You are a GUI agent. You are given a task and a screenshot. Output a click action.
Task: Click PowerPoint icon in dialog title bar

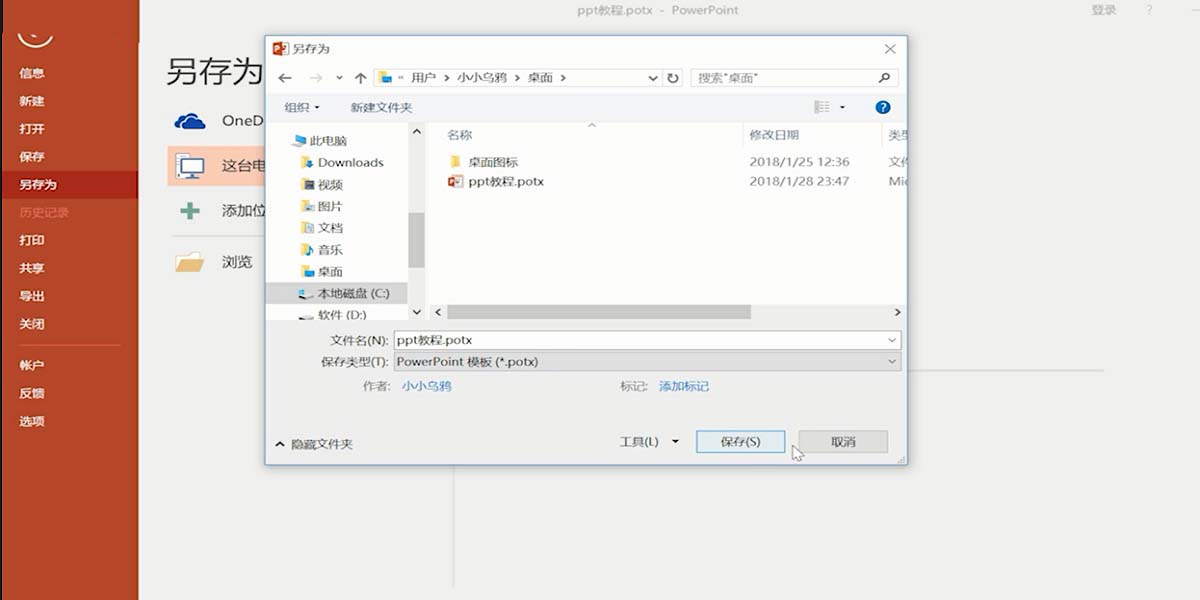[x=280, y=48]
